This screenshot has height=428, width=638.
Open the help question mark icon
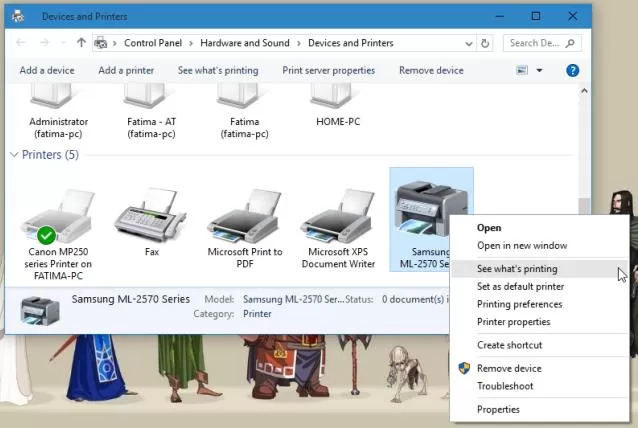coord(572,70)
